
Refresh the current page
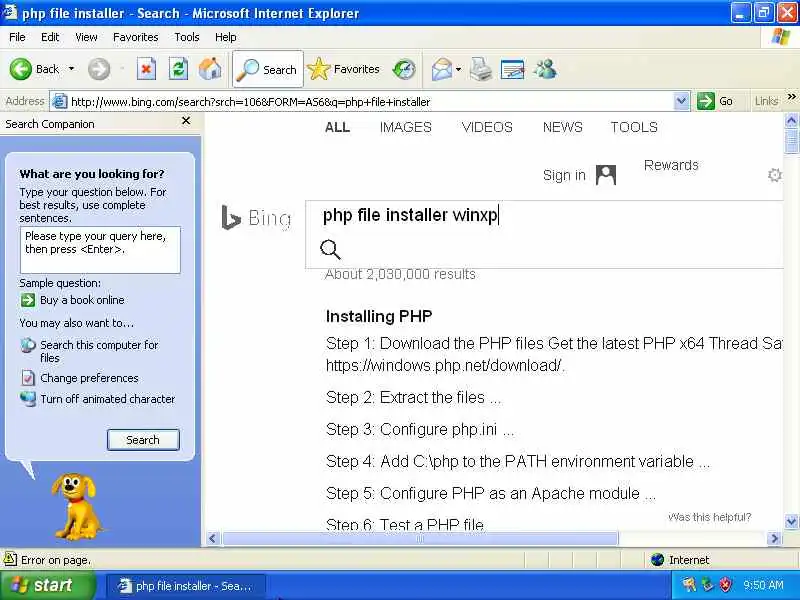178,69
